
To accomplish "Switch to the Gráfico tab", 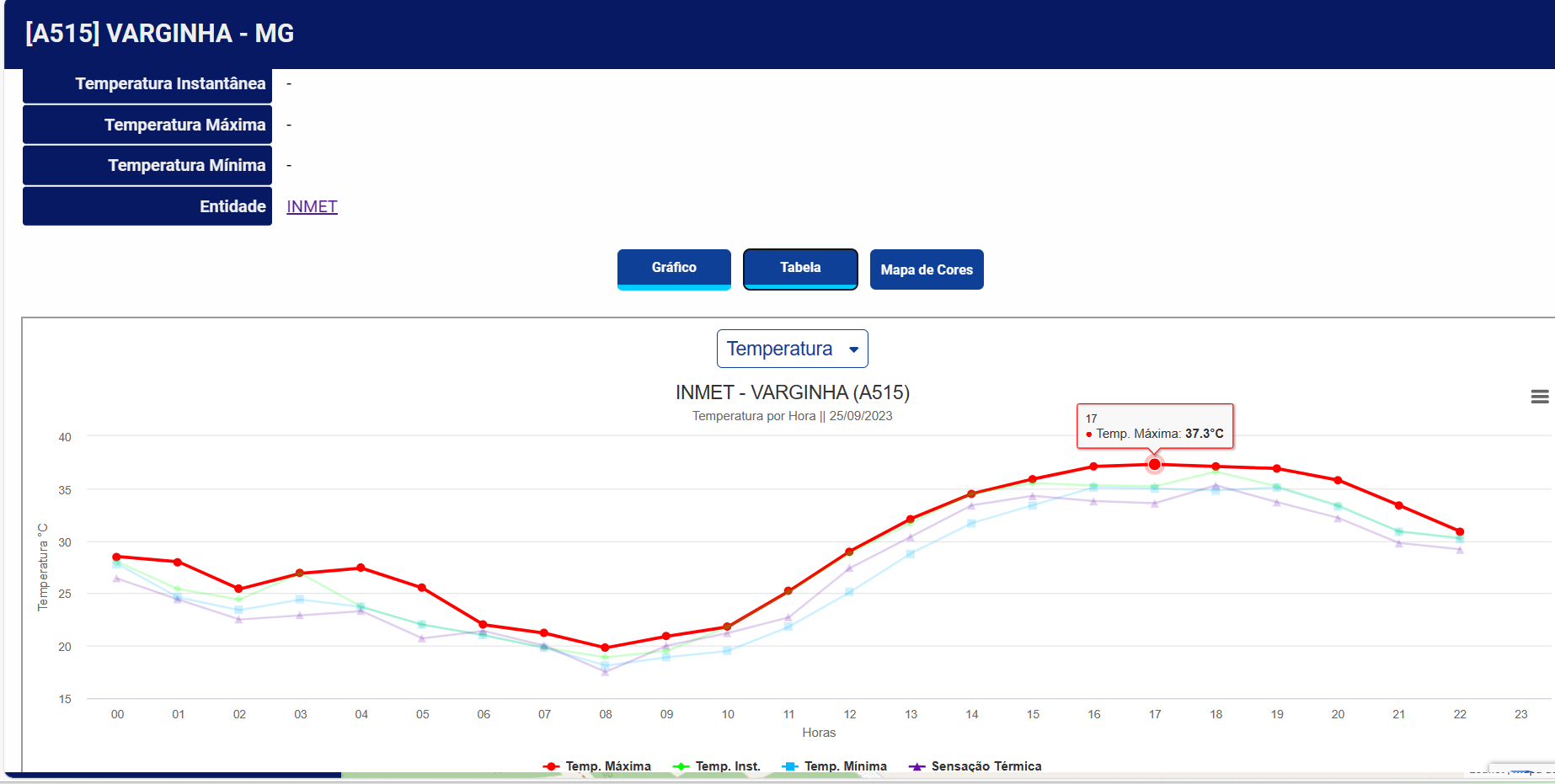I will [x=674, y=269].
